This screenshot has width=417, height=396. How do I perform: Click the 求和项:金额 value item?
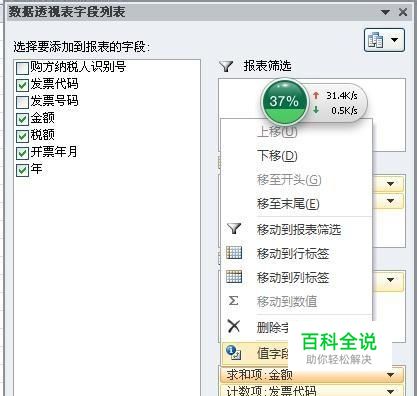point(312,375)
